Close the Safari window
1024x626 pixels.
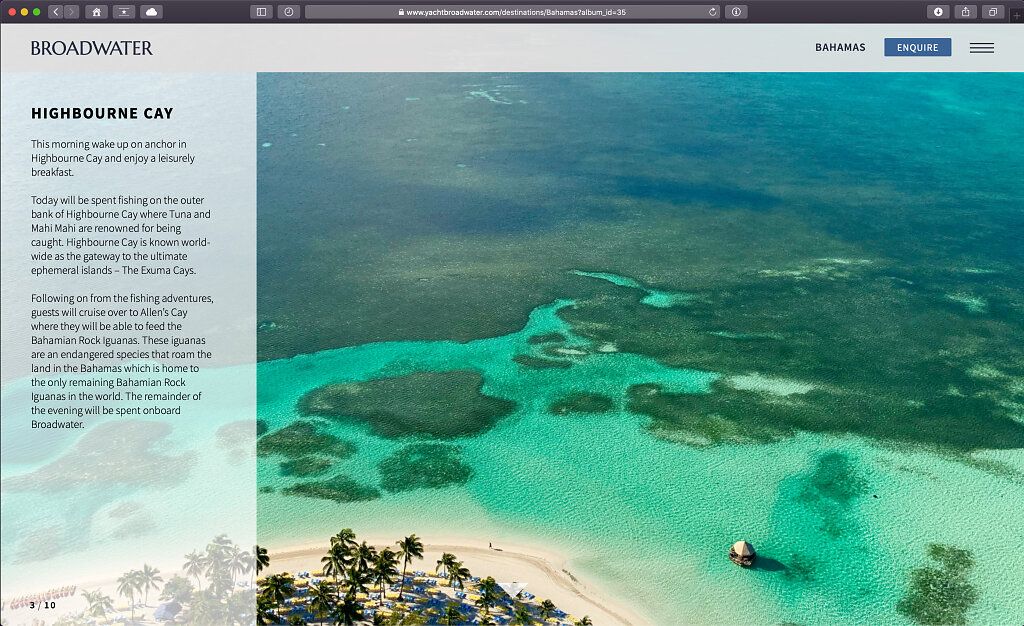tap(12, 12)
